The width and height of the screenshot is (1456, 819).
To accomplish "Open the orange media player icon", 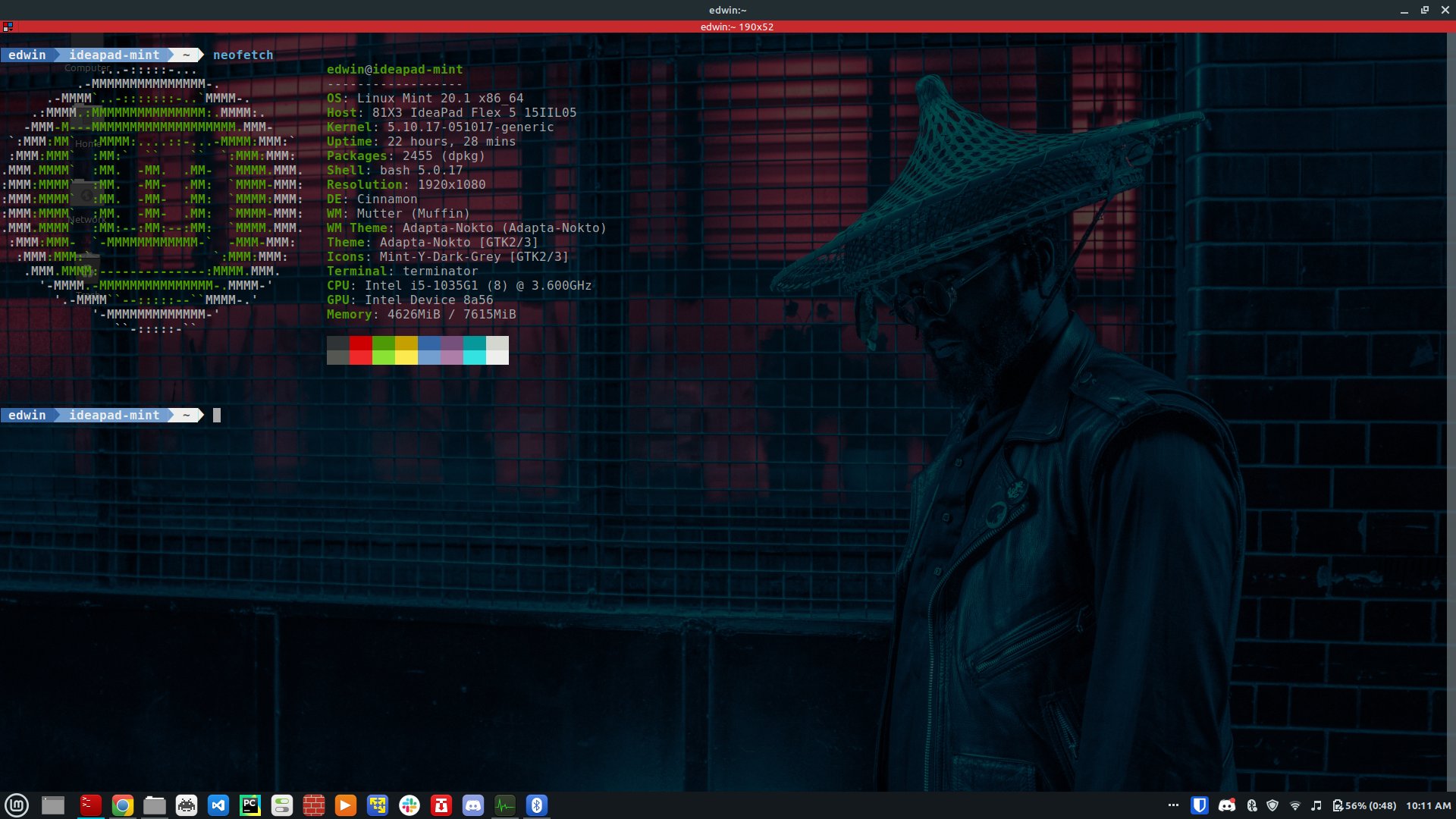I will pos(345,805).
